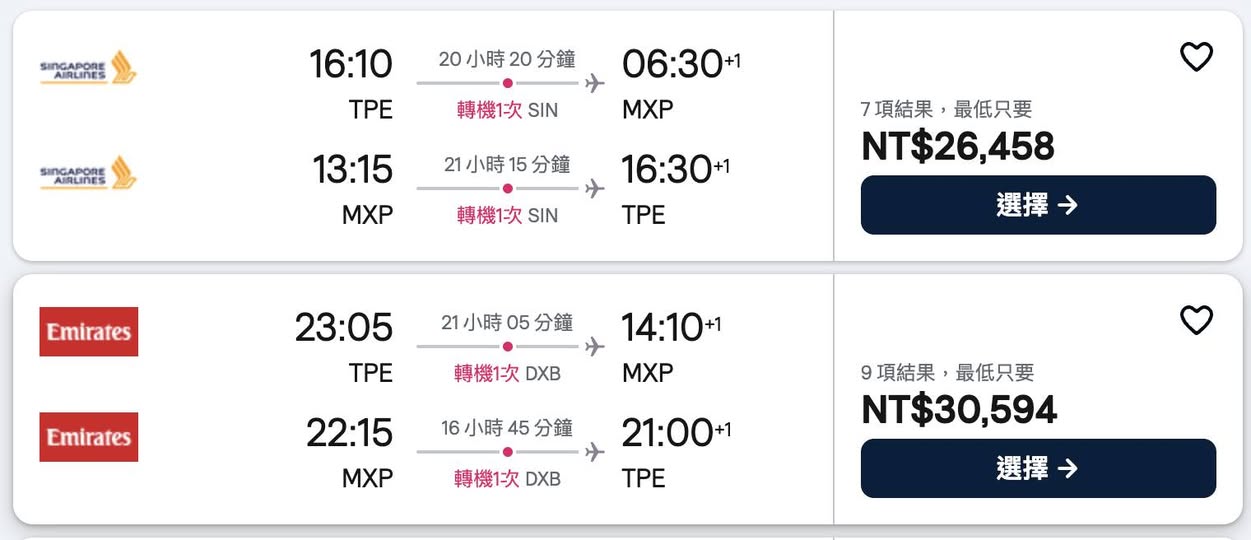Click the Emirates outbound flight logo
This screenshot has width=1251, height=540.
(x=89, y=332)
